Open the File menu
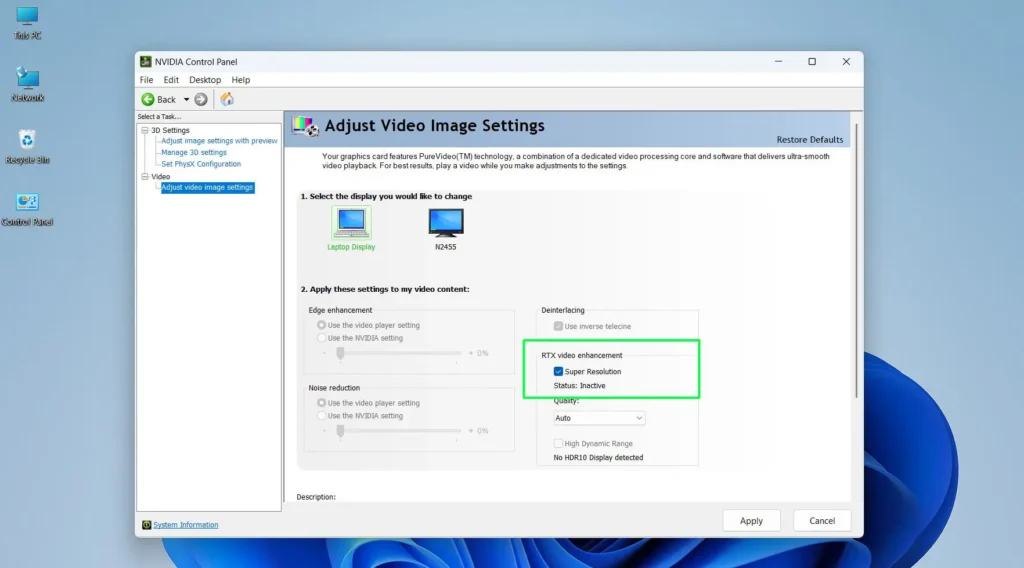Image resolution: width=1024 pixels, height=568 pixels. pos(146,80)
